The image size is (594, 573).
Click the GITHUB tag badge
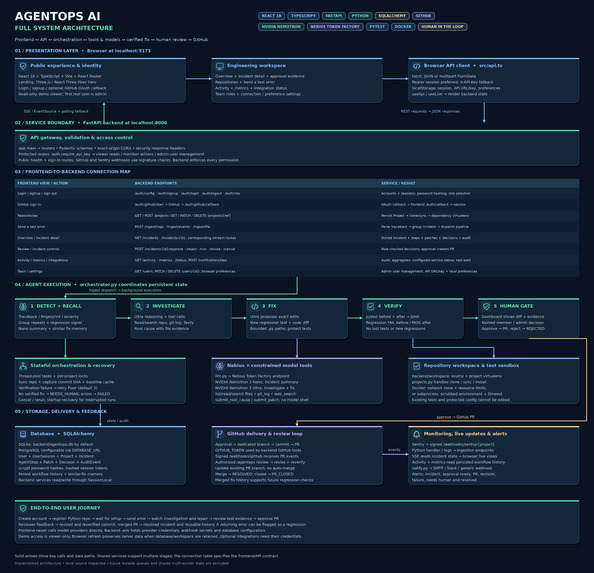click(424, 16)
